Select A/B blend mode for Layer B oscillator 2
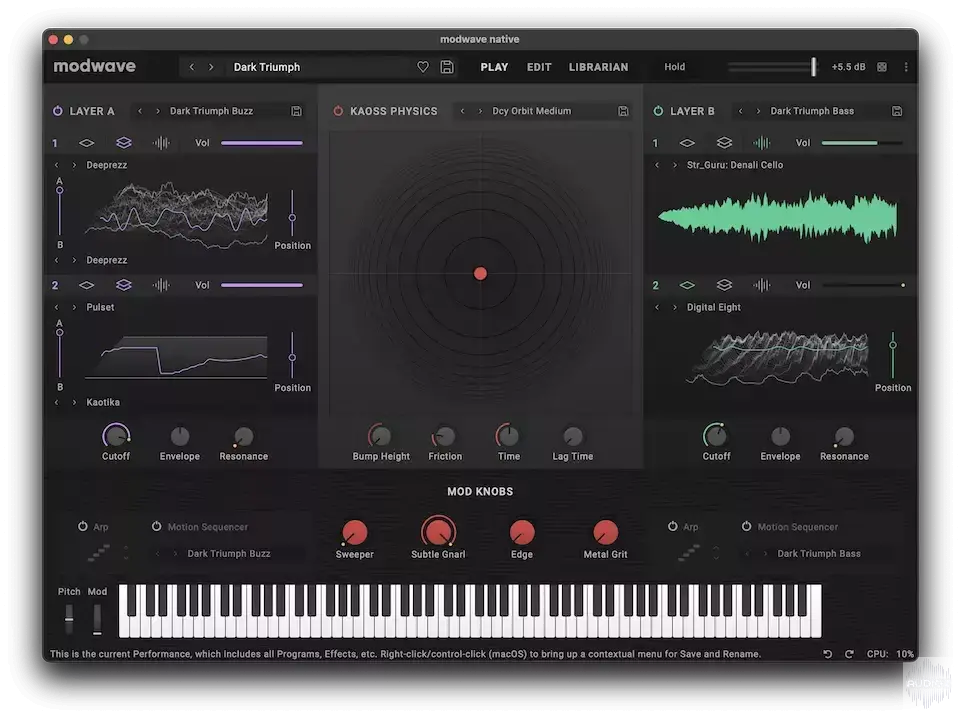Viewport: 961px width, 718px height. pyautogui.click(x=724, y=285)
